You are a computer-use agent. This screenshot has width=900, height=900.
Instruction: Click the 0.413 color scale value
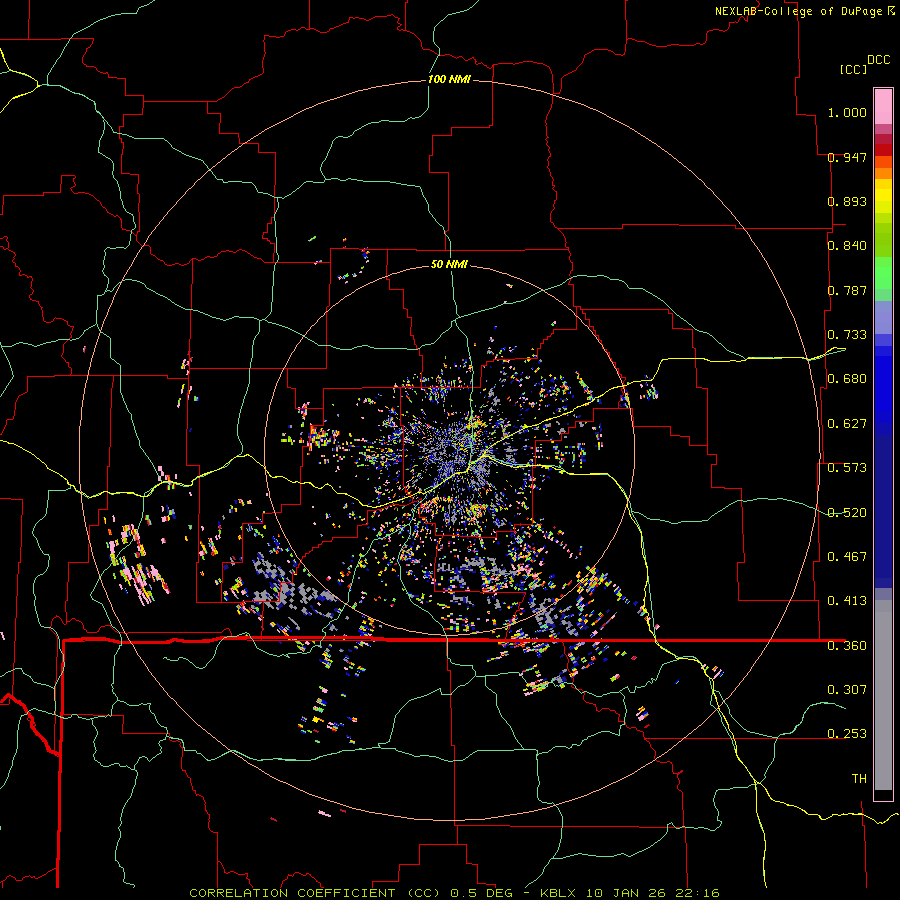[x=847, y=601]
